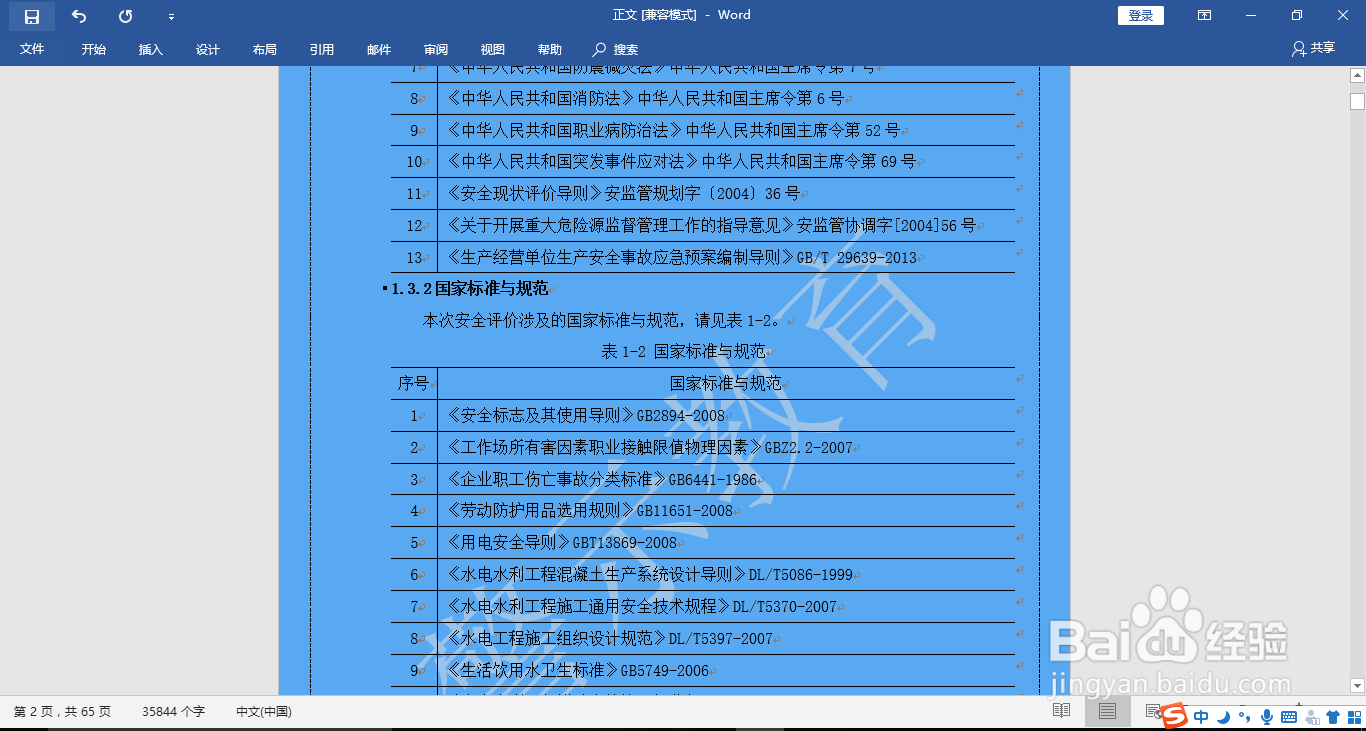Toggle Chinese/English input with 中 icon
The width and height of the screenshot is (1366, 731).
[x=1201, y=716]
